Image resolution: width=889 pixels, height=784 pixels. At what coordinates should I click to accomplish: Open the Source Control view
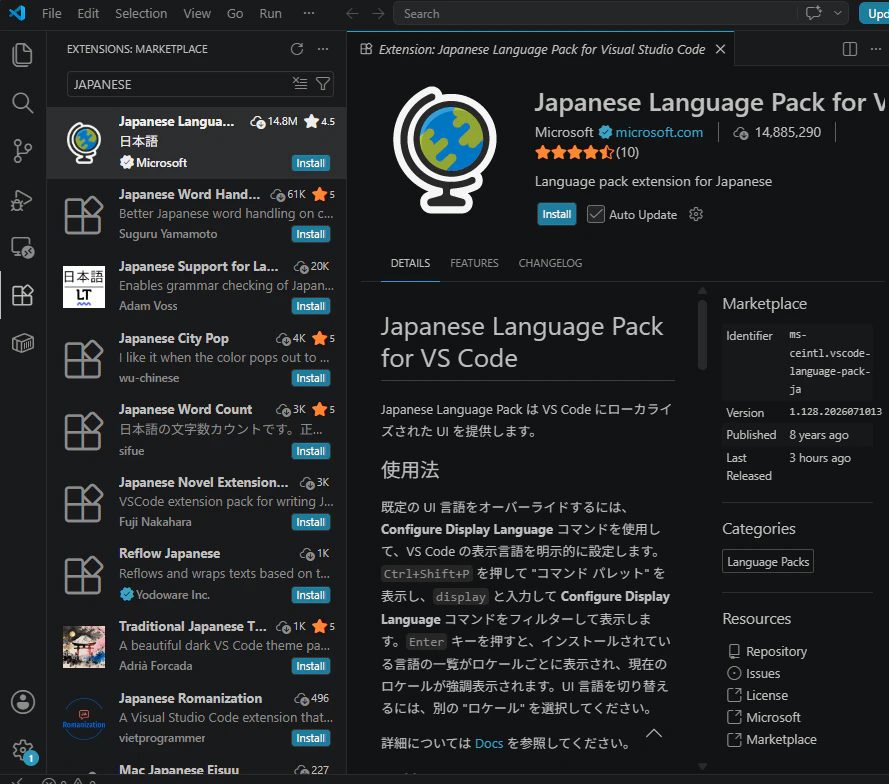click(x=23, y=151)
